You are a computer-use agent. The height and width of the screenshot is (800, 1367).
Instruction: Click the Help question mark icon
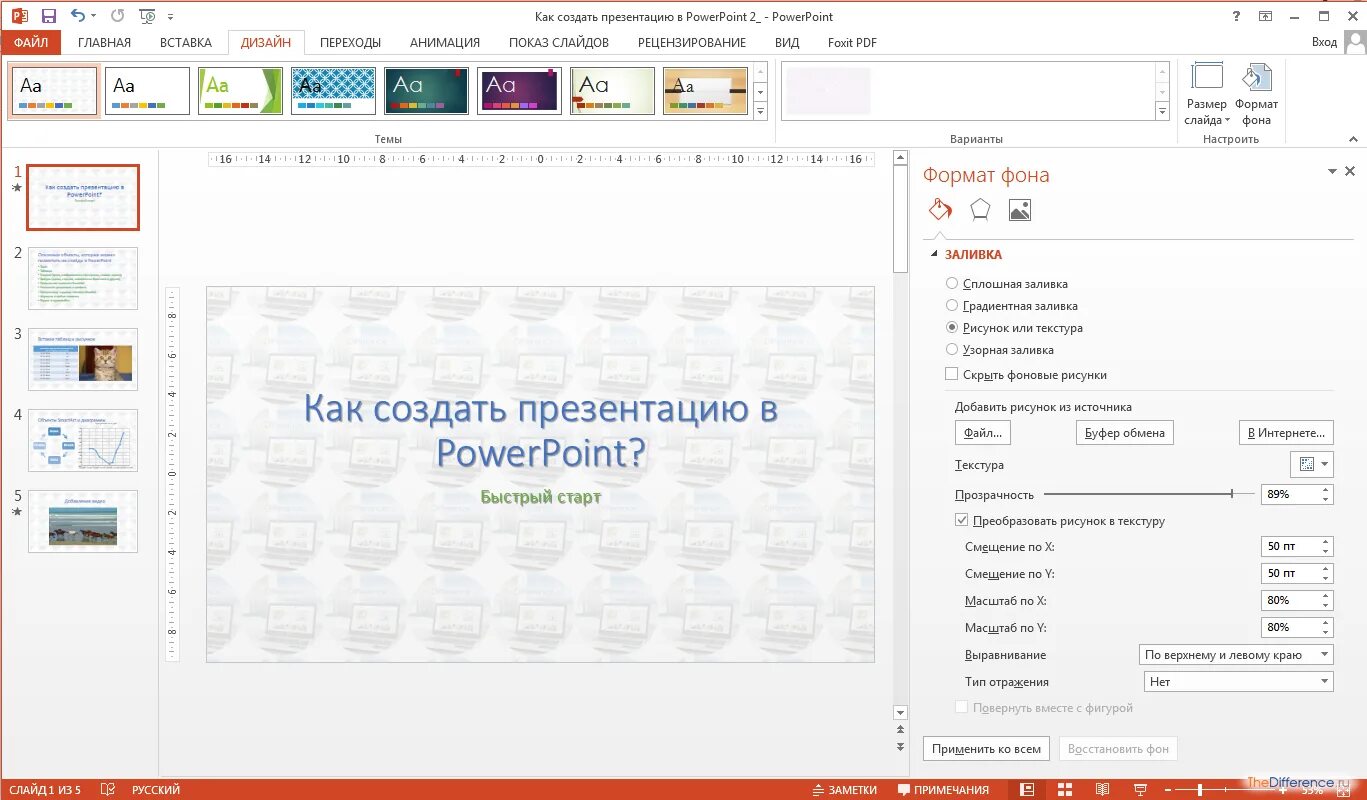click(x=1237, y=16)
